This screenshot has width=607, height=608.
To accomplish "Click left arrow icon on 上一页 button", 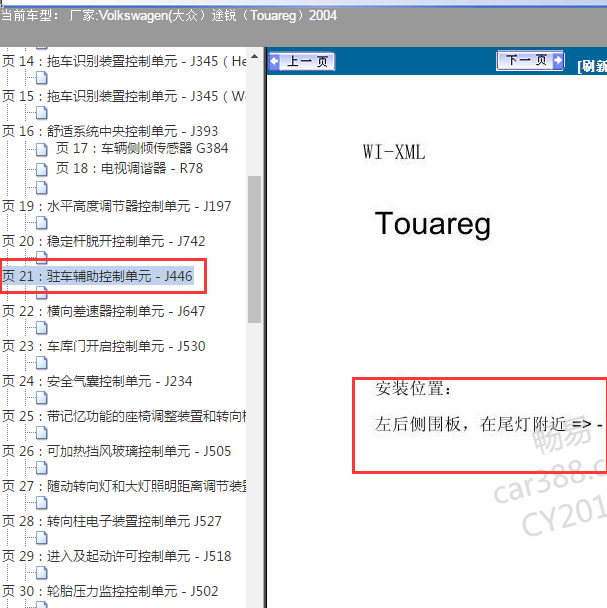I will pyautogui.click(x=274, y=61).
